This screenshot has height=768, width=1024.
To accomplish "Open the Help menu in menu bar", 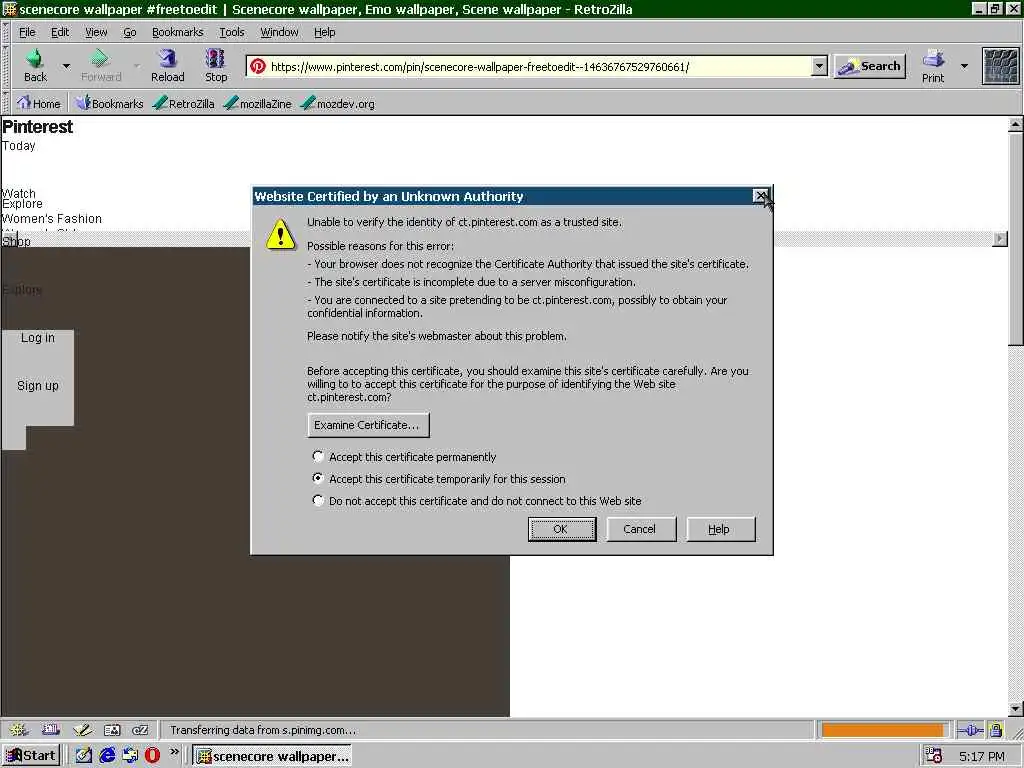I will (x=324, y=32).
